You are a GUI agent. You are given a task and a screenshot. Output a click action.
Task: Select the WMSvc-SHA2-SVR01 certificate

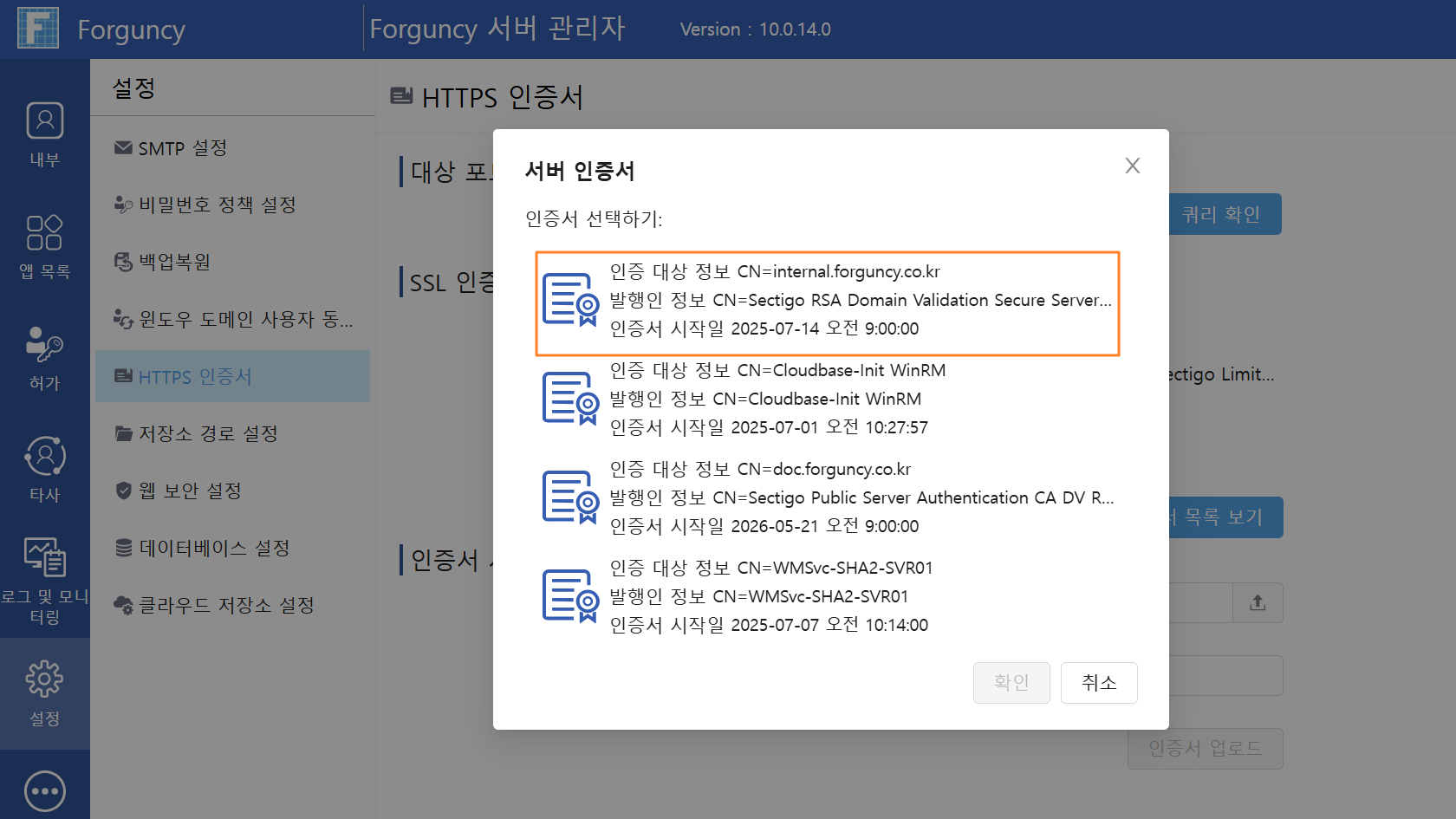pyautogui.click(x=828, y=596)
